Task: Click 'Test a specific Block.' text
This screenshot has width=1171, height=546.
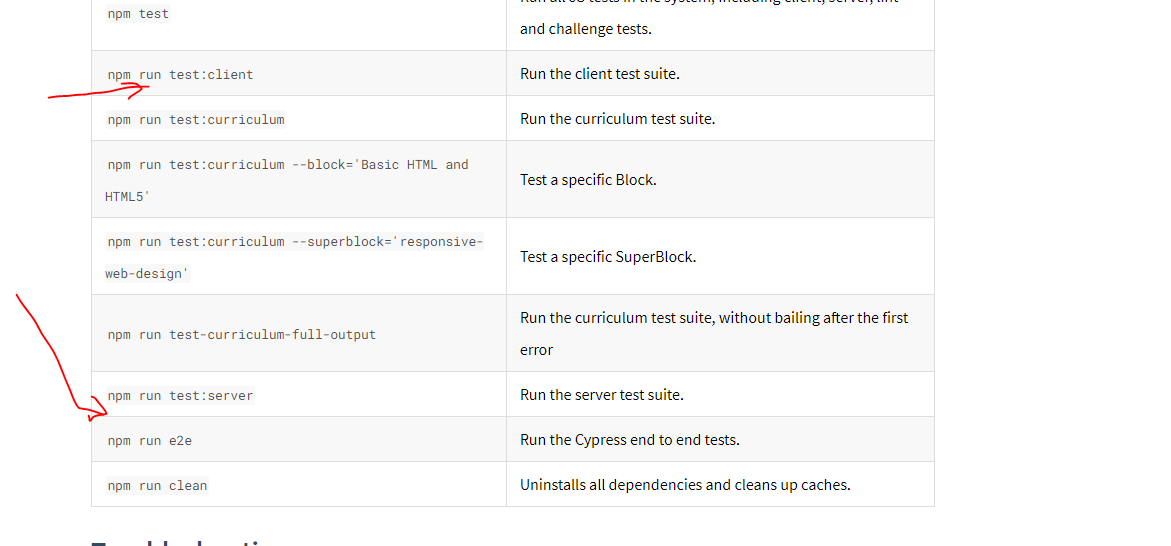Action: 588,180
